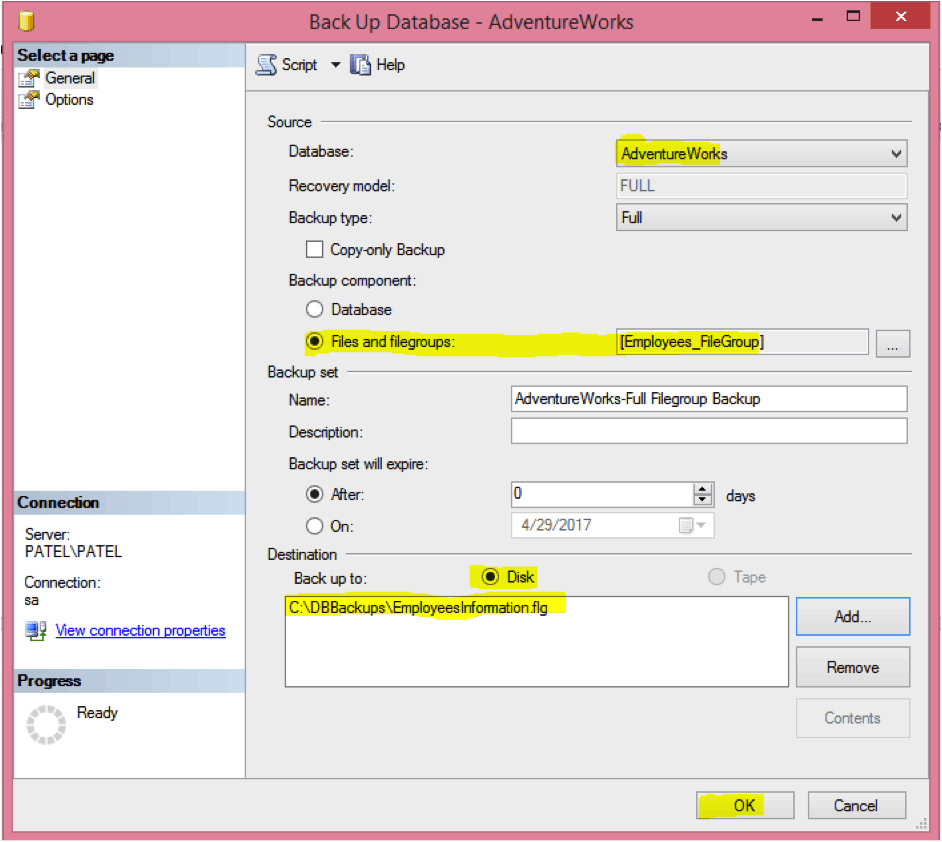
Task: Click the backup set Name field
Action: tap(709, 399)
